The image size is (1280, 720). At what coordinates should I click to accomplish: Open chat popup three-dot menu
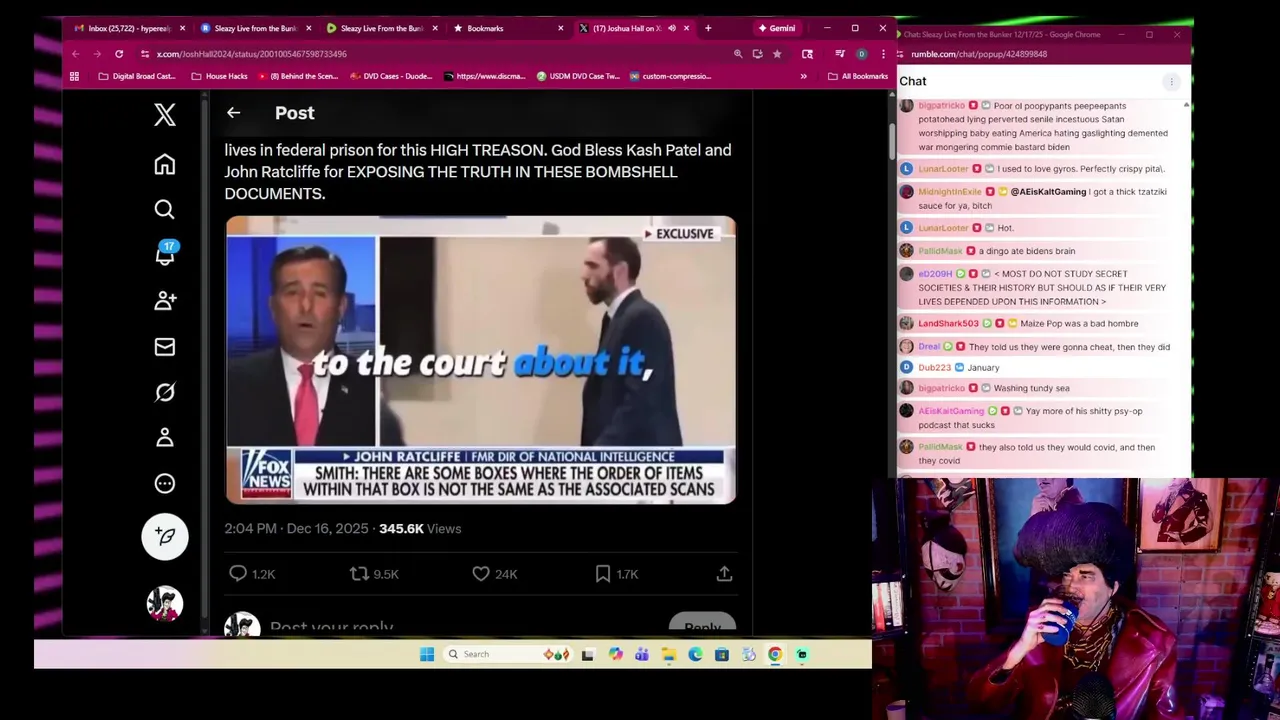pos(1171,81)
